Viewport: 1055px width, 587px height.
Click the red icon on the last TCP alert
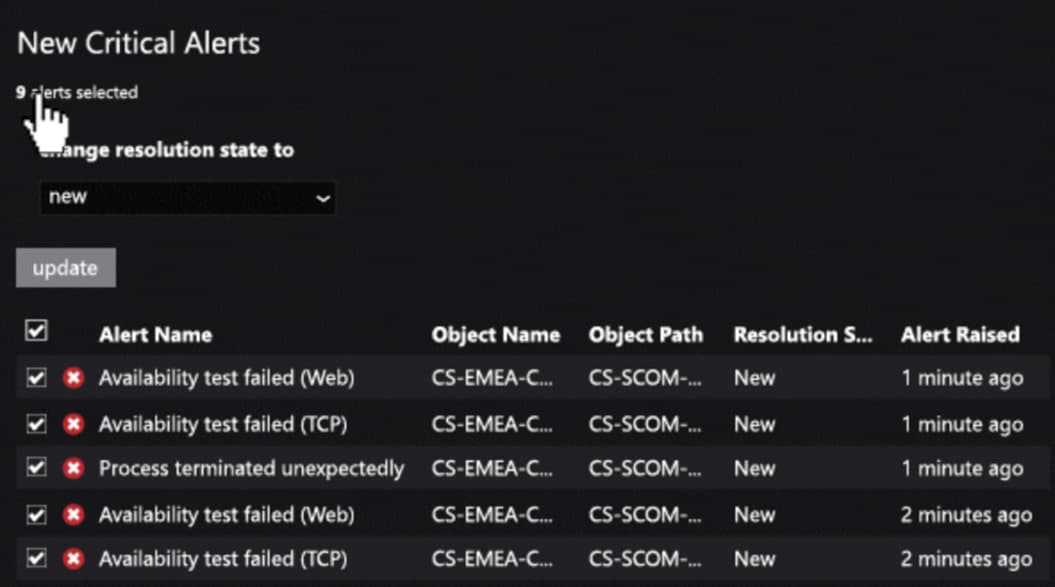(x=73, y=559)
